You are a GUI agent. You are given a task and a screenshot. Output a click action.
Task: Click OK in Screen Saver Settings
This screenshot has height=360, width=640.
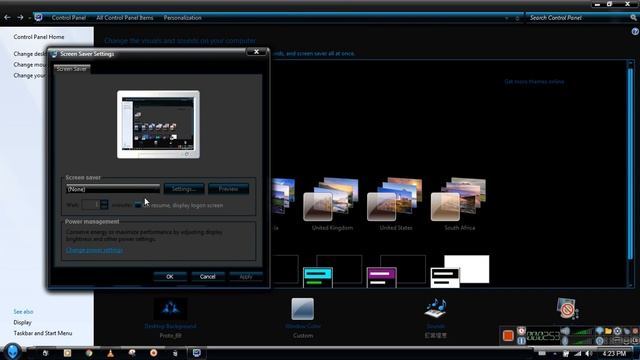tap(170, 276)
